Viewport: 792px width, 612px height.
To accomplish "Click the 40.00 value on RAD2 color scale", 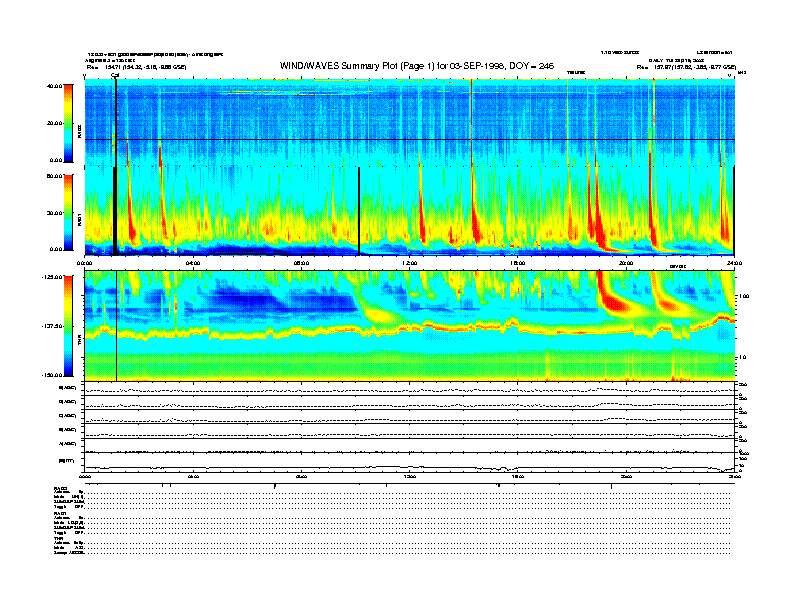I will [x=54, y=86].
